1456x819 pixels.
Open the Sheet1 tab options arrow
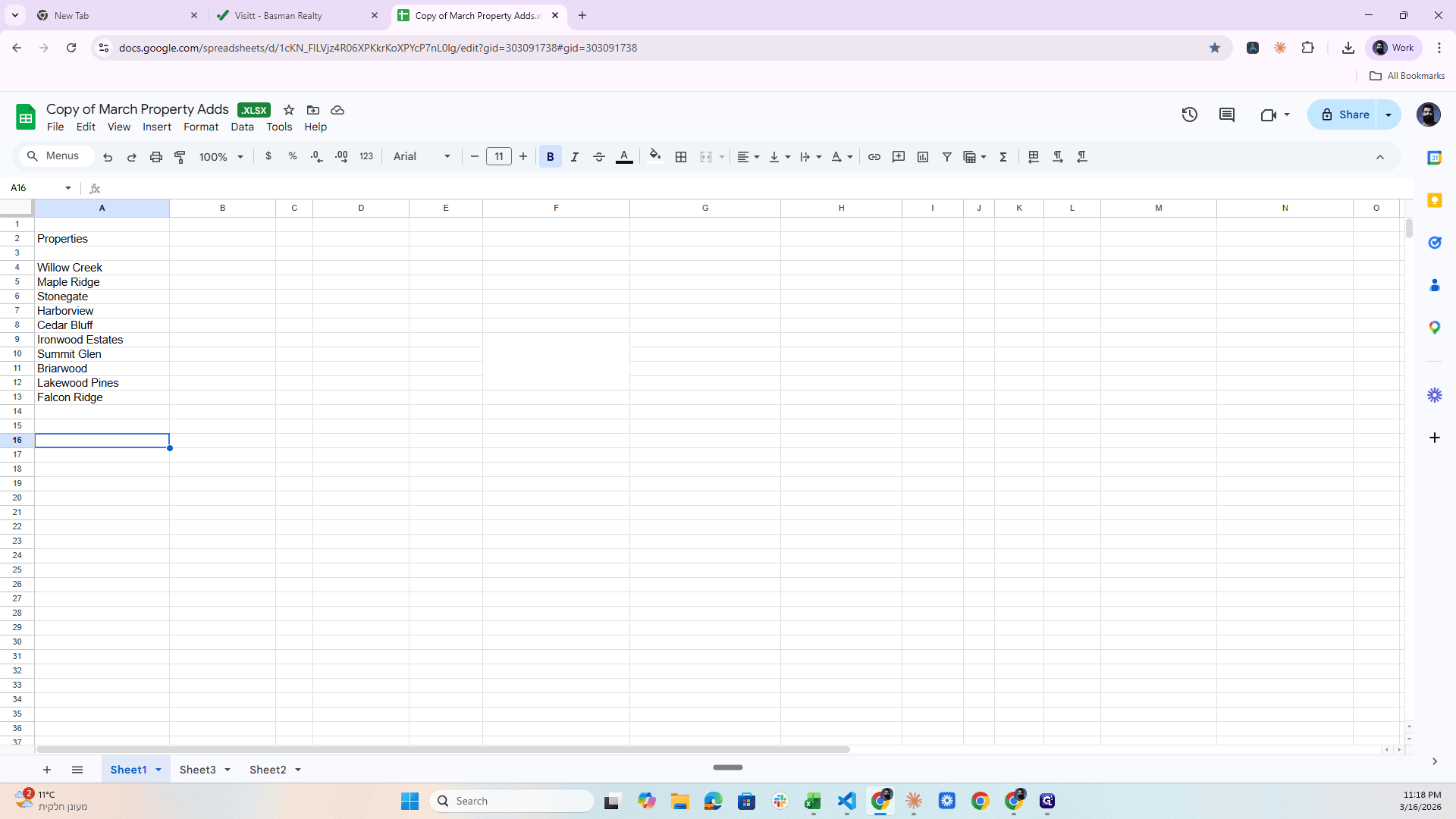[x=158, y=770]
